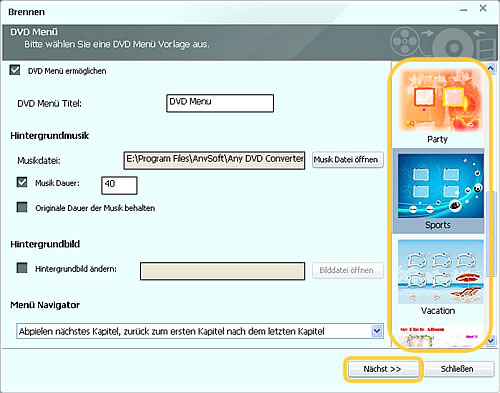Select the template thumbnail below Vacation
Screen dimensions: 500x393
click(440, 337)
